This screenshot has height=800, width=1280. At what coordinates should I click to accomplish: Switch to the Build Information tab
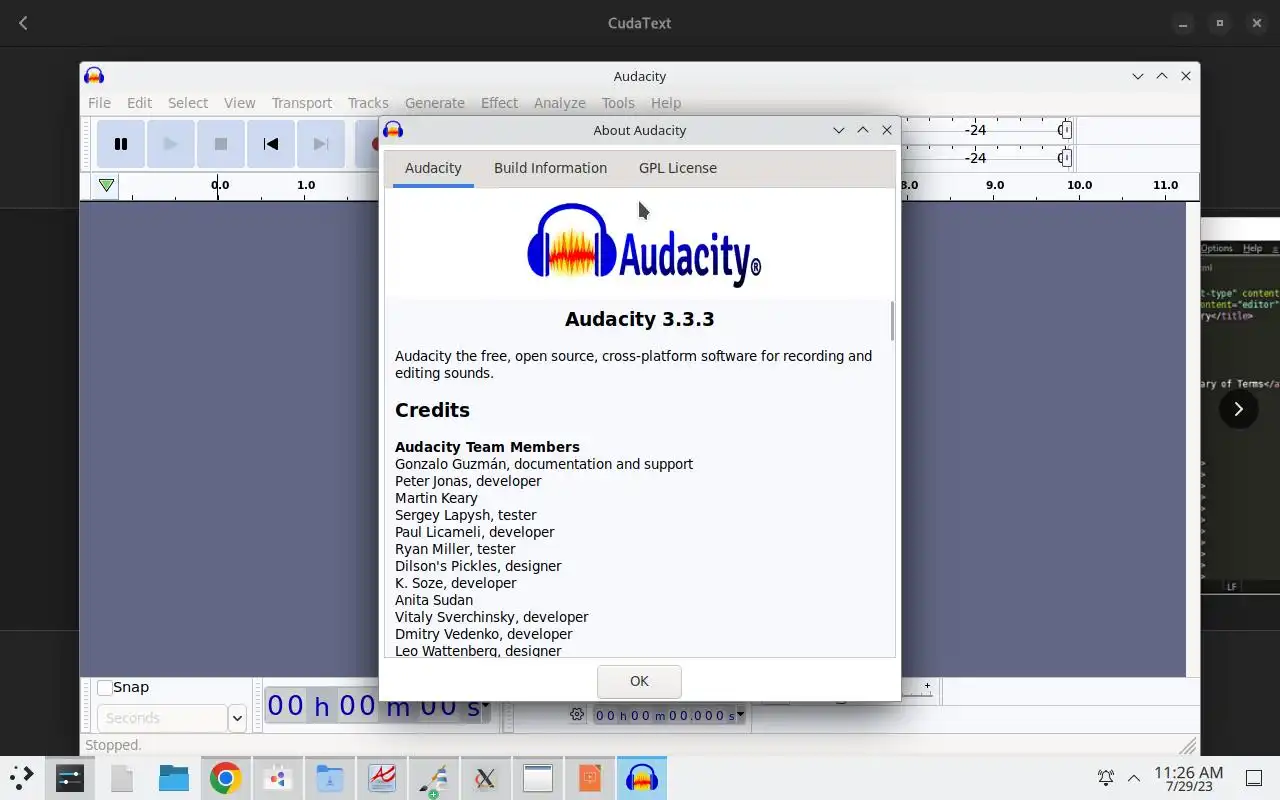[x=550, y=168]
